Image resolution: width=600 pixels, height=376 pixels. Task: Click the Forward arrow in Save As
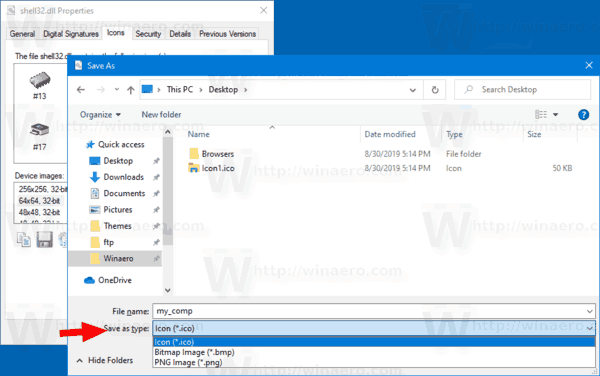click(x=101, y=90)
